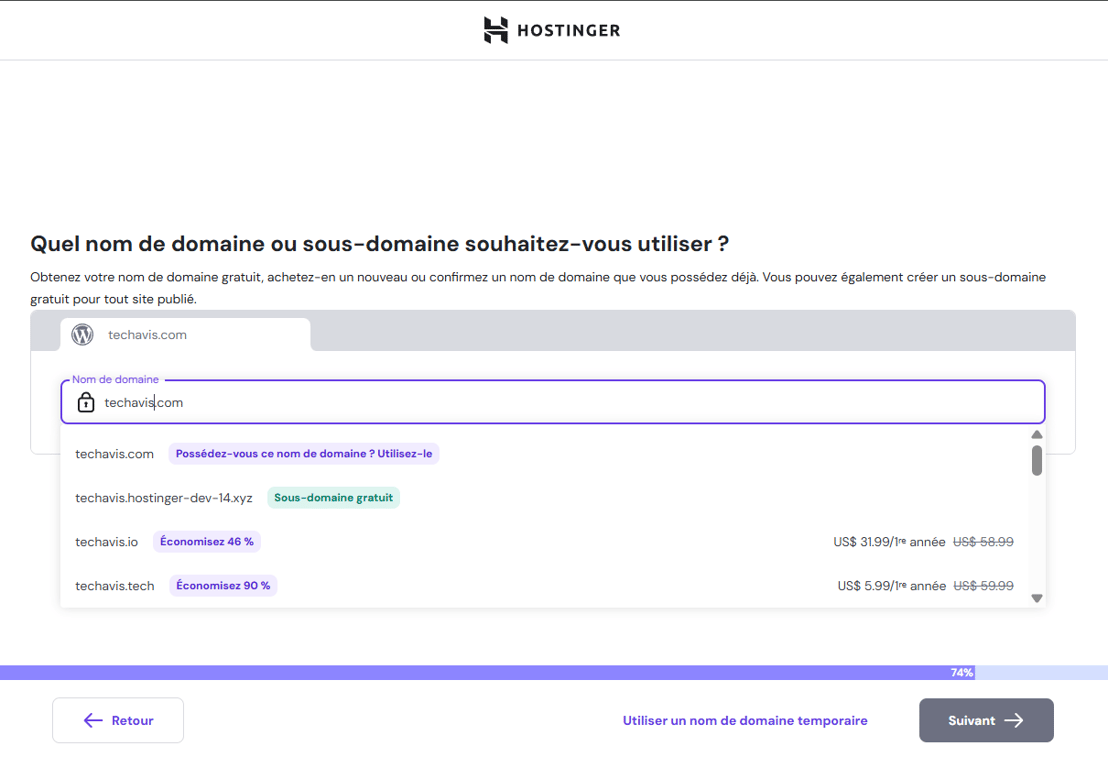1108x768 pixels.
Task: Open 'Utiliser un nom de domaine temporaire' link
Action: [745, 720]
